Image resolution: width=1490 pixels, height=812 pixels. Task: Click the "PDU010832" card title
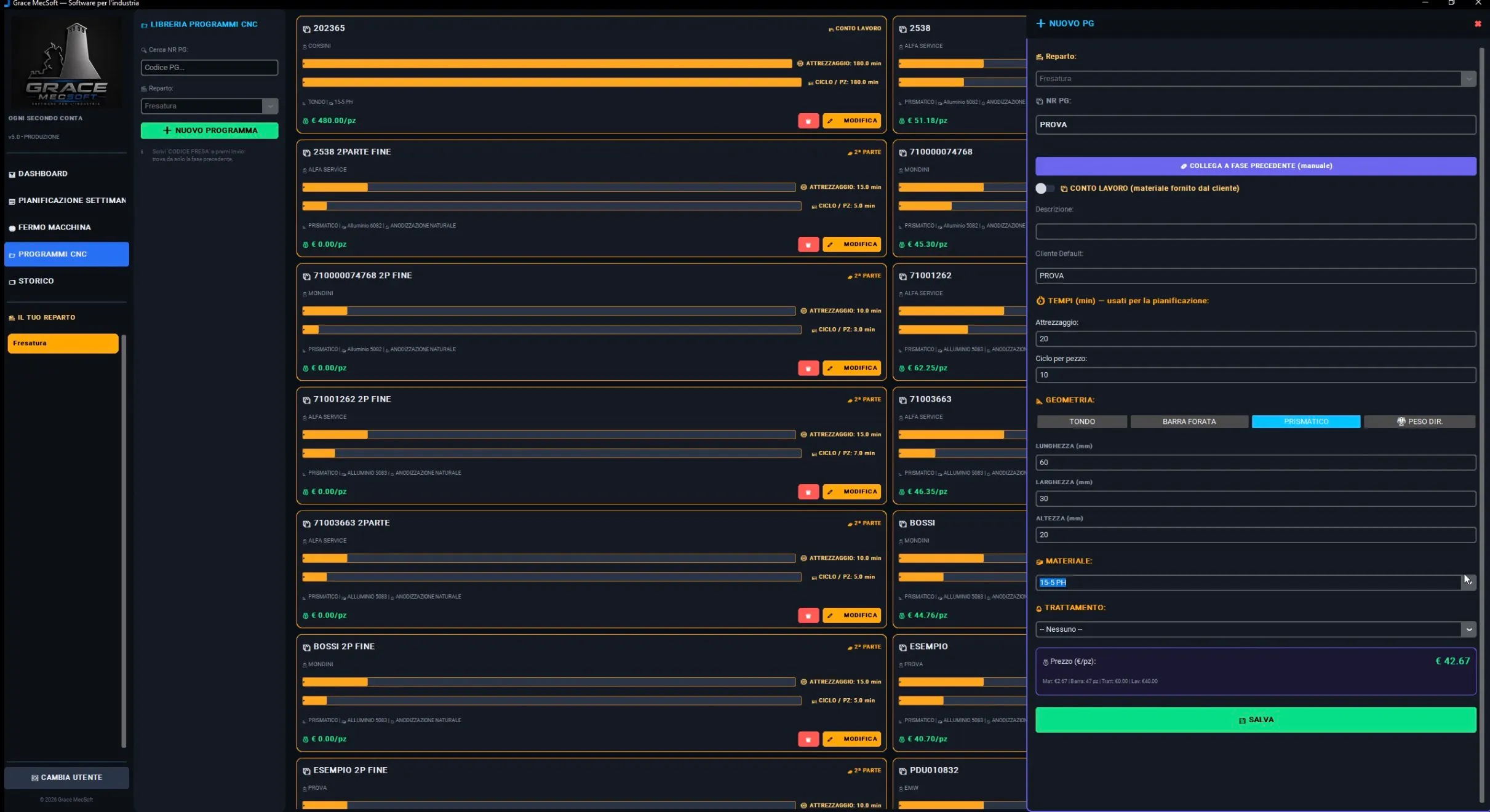(934, 770)
